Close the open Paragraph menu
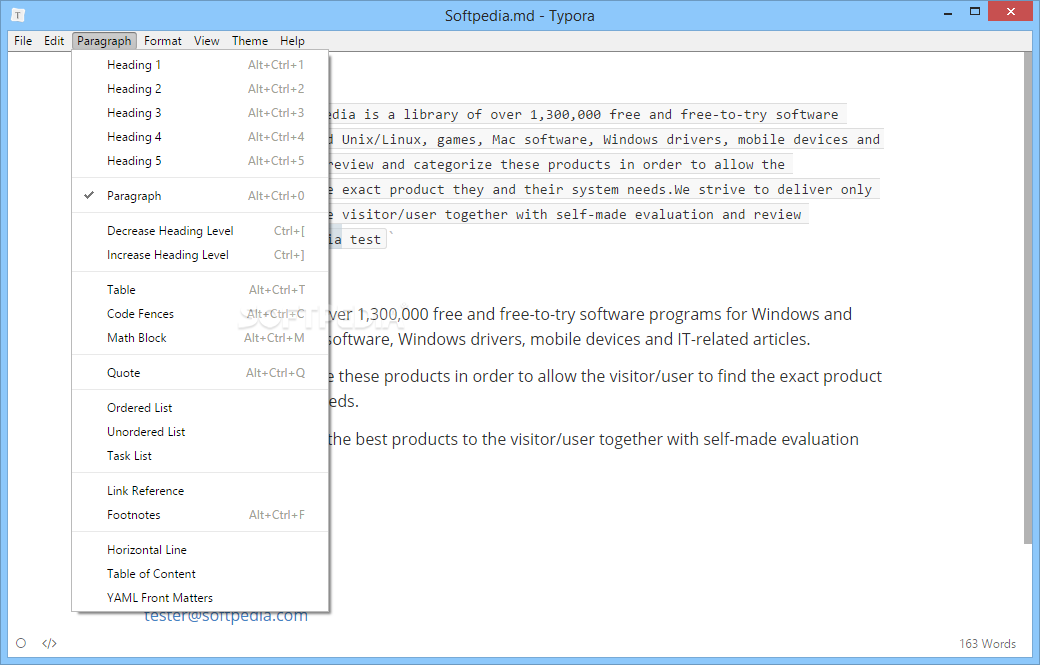 click(x=104, y=40)
